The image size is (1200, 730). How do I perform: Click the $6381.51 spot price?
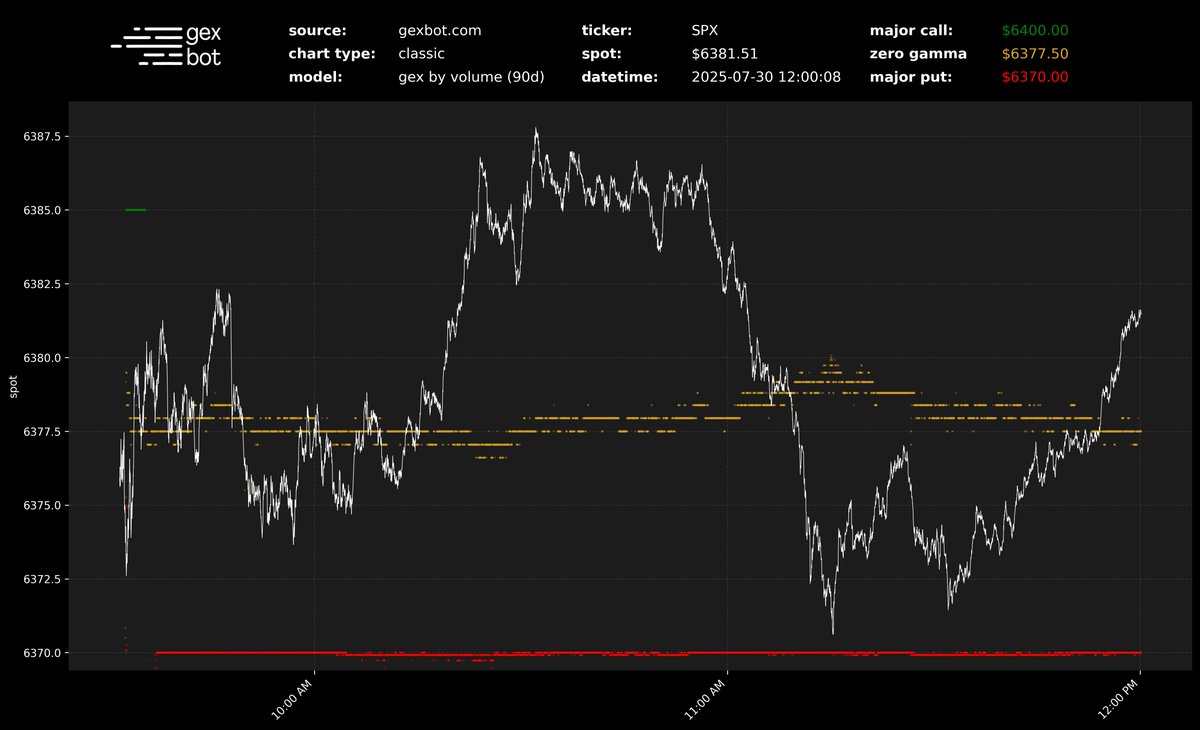pos(725,54)
